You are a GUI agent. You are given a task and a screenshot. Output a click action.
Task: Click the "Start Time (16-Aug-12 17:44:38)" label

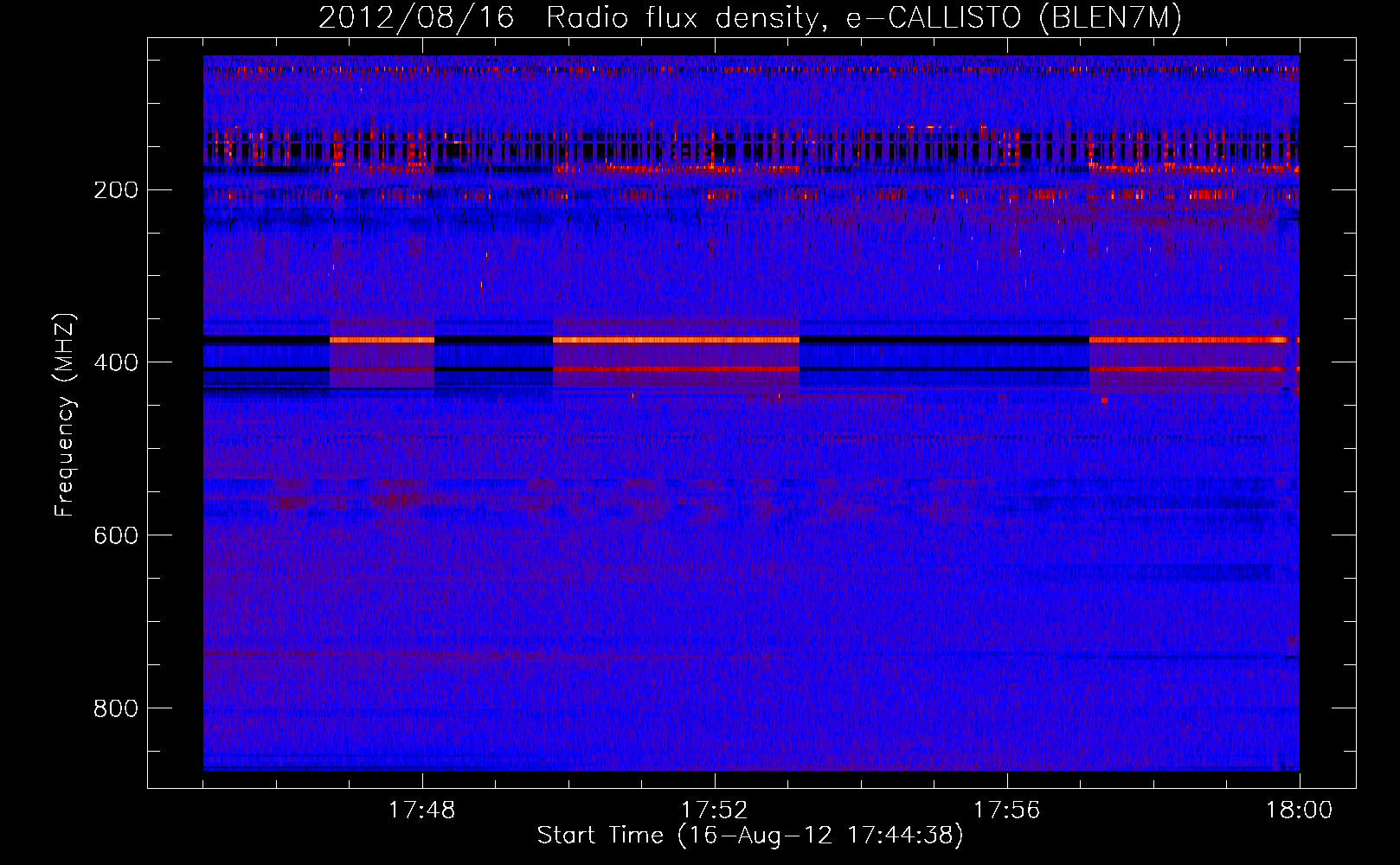pos(750,836)
